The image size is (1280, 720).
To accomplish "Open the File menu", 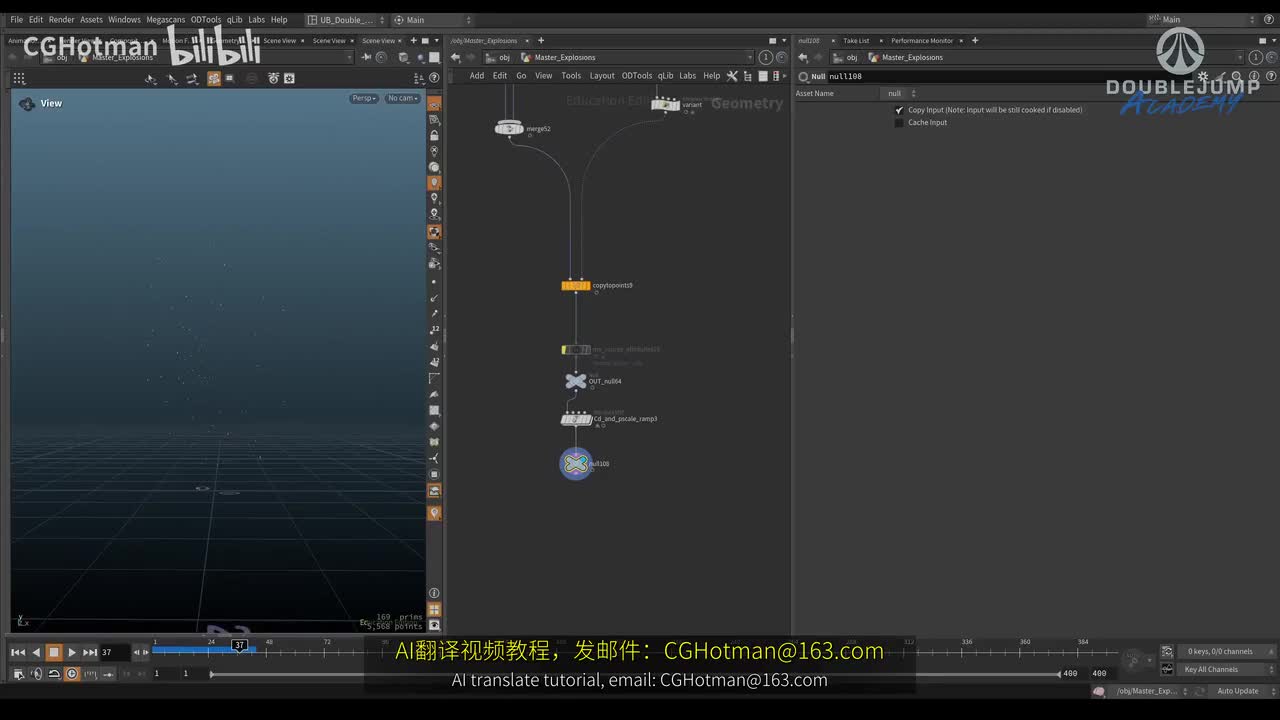I will (x=16, y=19).
